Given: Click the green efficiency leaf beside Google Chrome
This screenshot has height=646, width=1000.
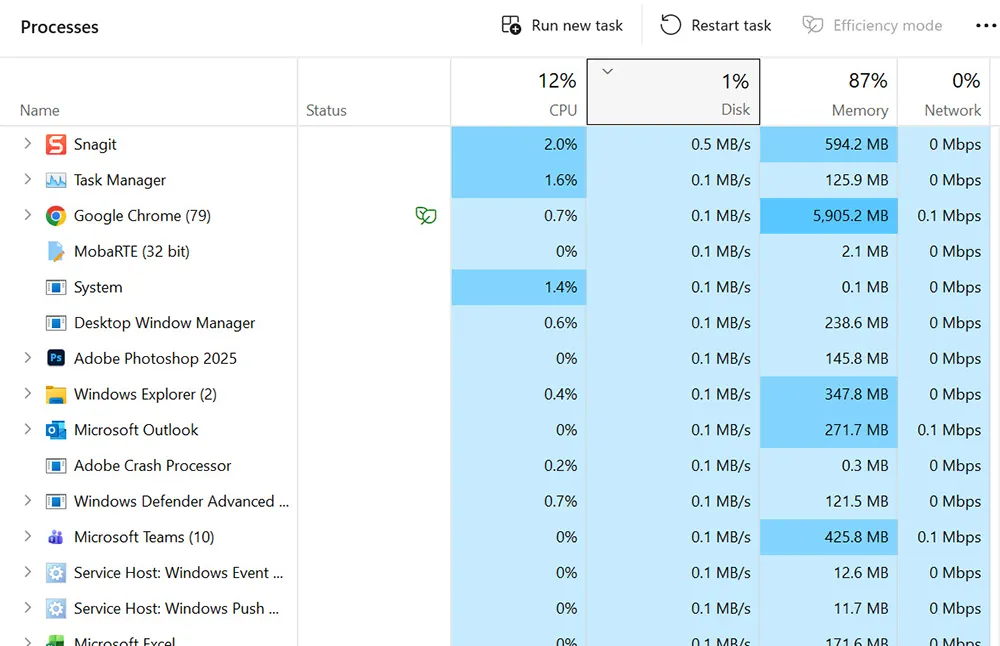Looking at the screenshot, I should (x=426, y=215).
